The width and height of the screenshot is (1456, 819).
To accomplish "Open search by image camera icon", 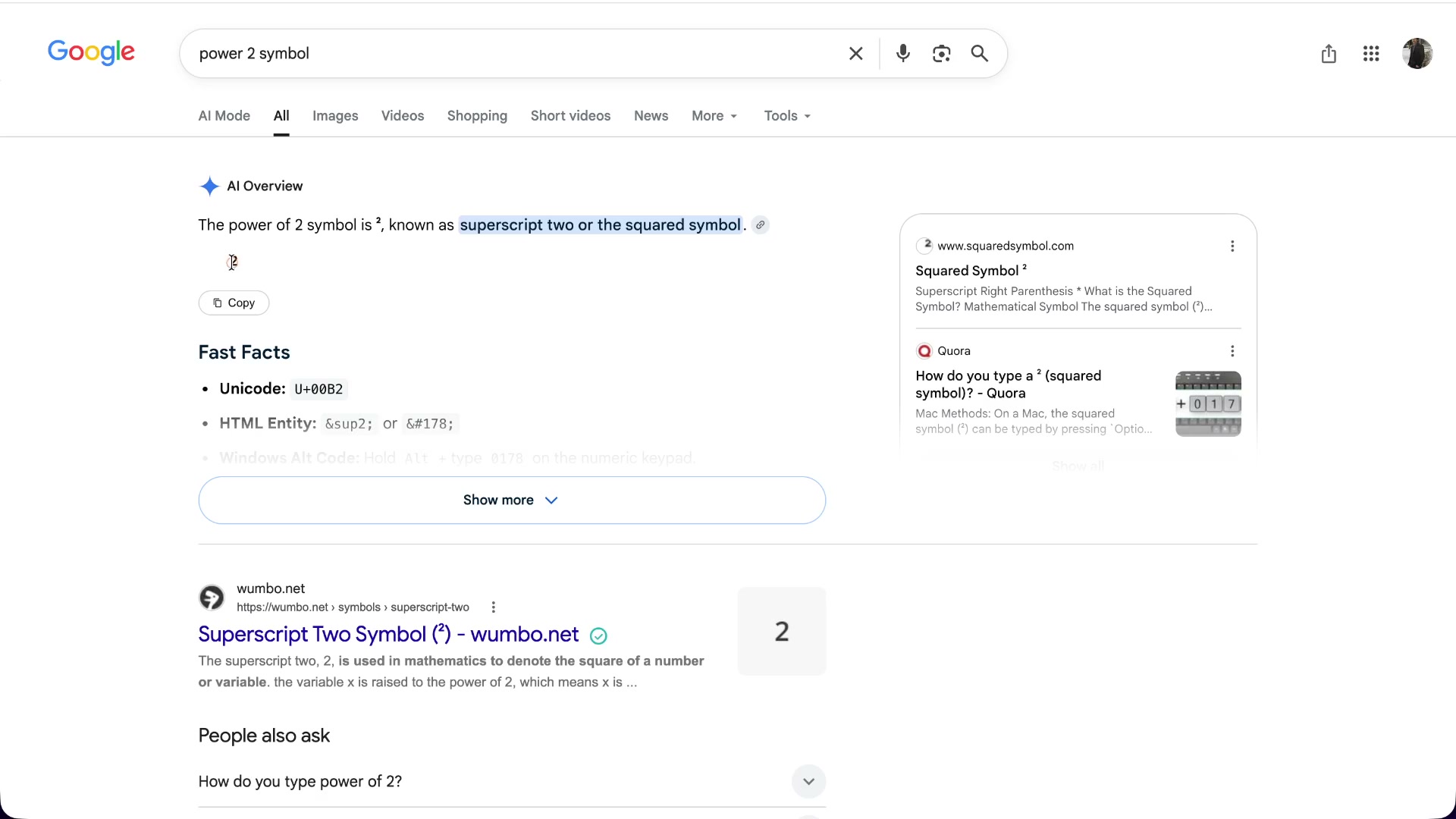I will click(x=941, y=54).
